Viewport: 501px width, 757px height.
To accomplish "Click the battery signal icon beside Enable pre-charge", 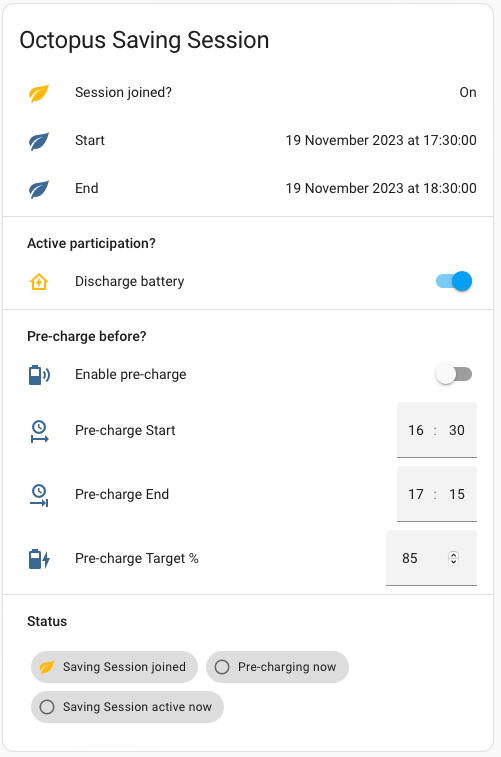I will 39,375.
